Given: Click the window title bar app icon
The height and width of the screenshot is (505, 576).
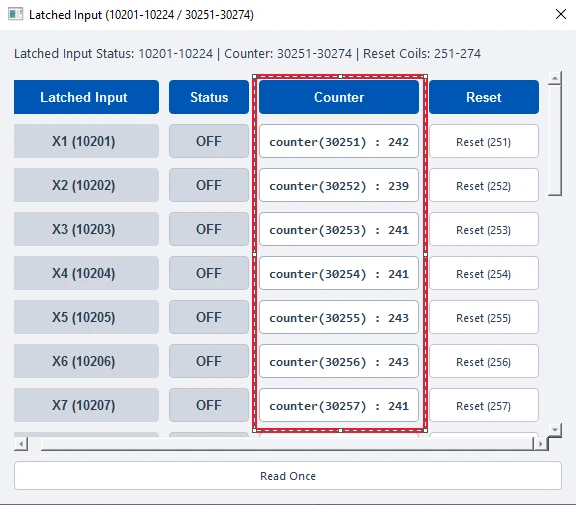Looking at the screenshot, I should [15, 15].
